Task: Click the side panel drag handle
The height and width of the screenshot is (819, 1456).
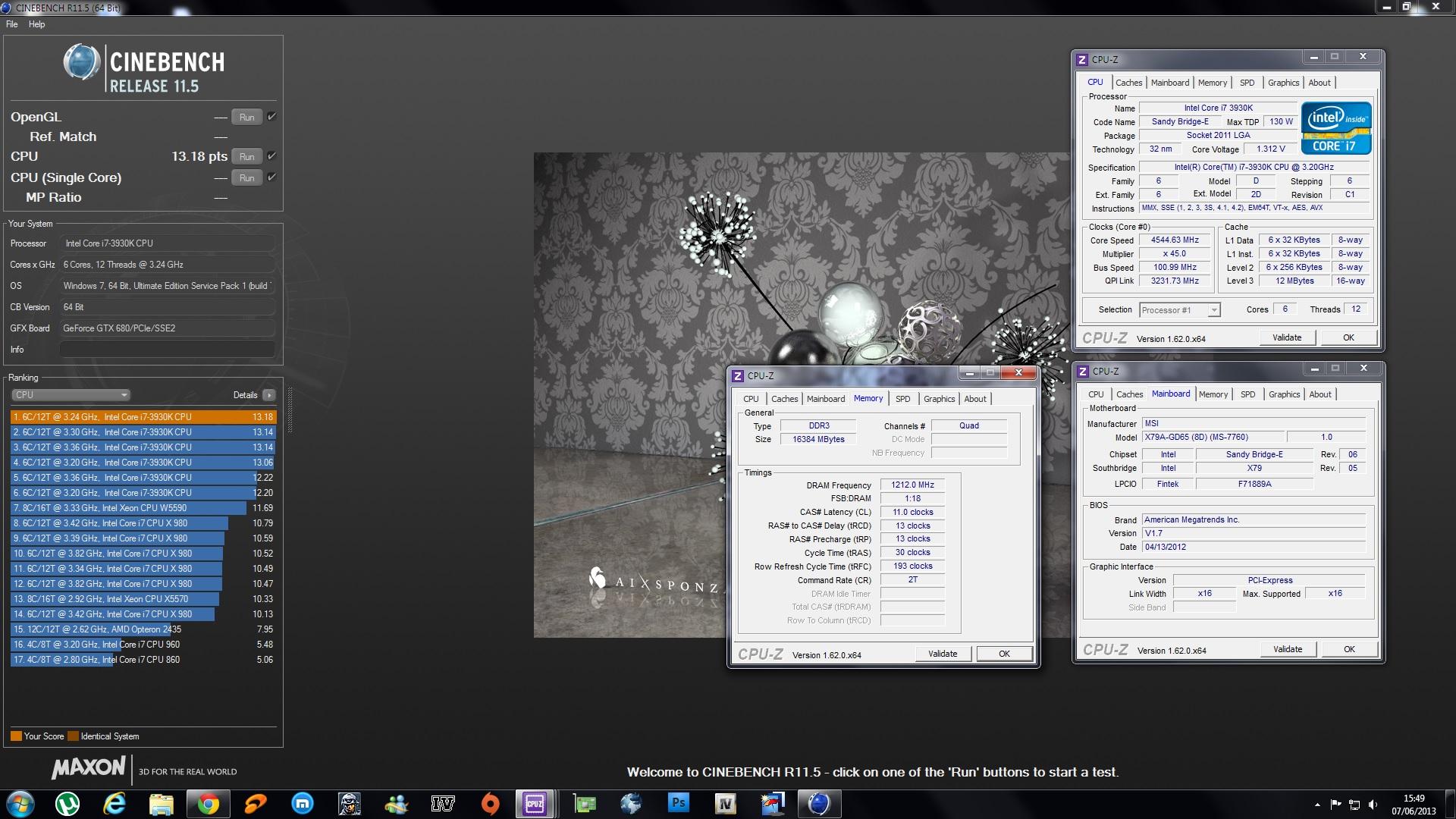Action: click(289, 409)
